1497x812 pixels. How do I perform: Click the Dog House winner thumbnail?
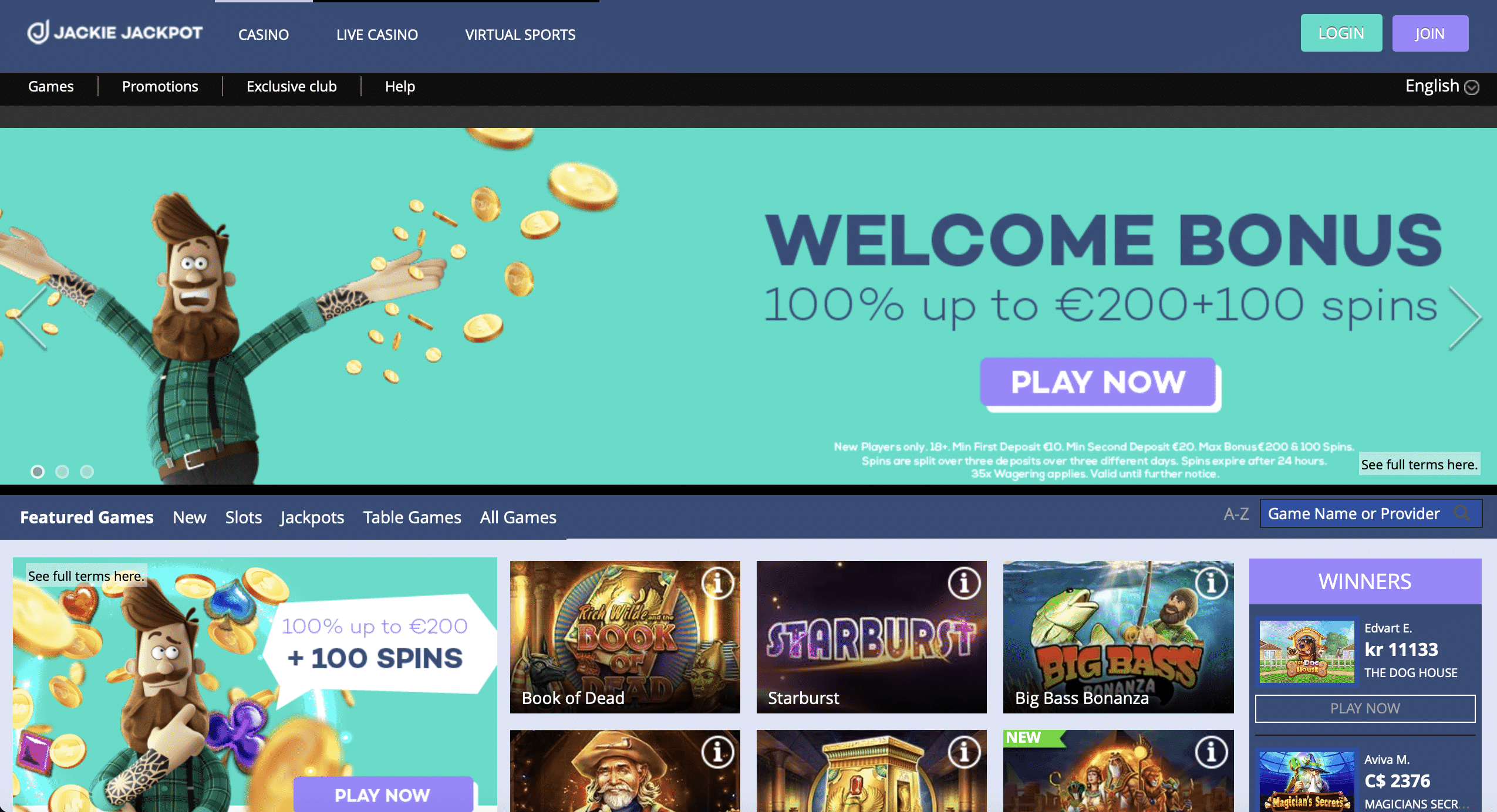click(x=1307, y=651)
